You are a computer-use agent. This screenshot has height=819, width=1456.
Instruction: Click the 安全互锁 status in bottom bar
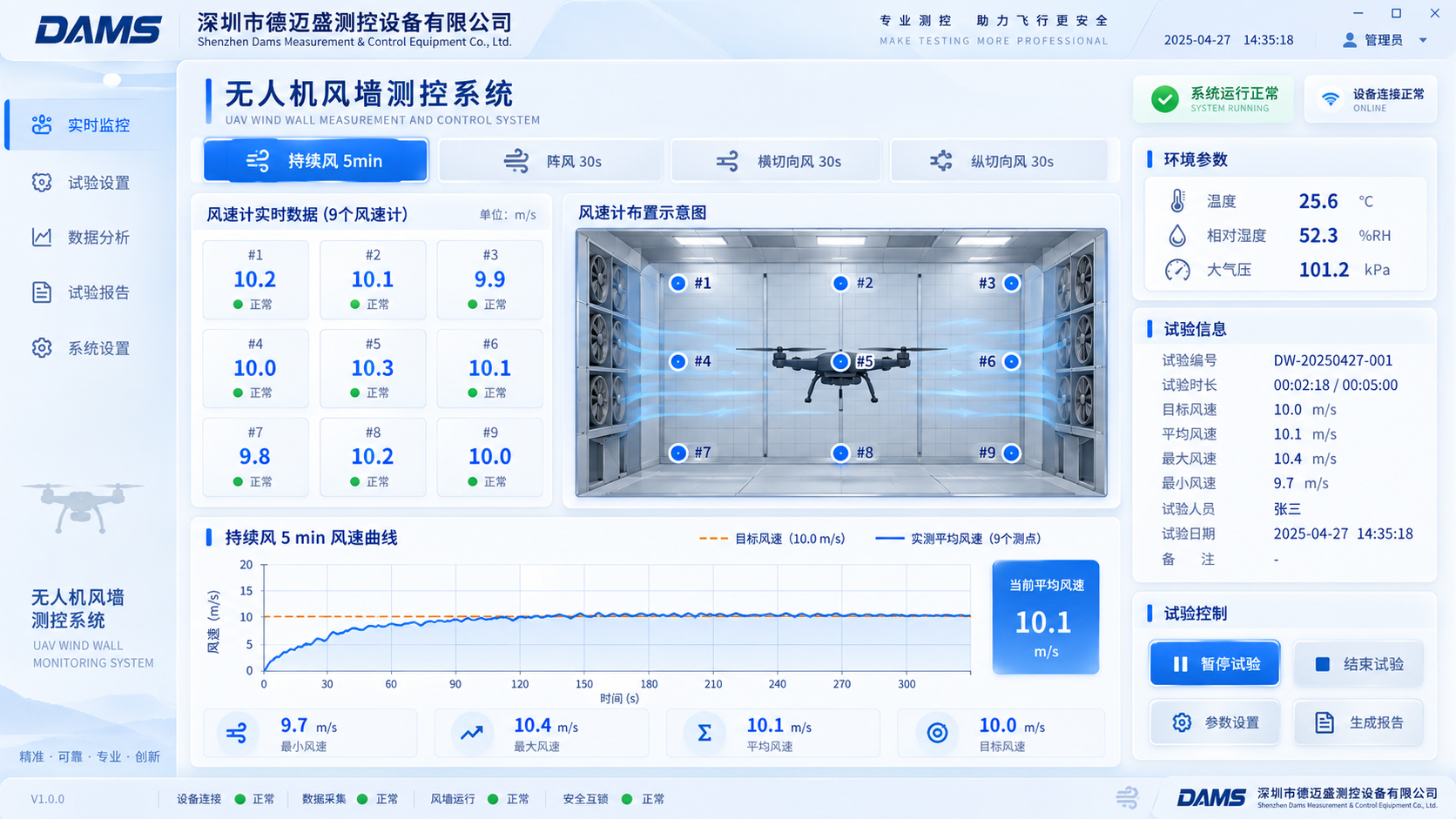pos(613,799)
